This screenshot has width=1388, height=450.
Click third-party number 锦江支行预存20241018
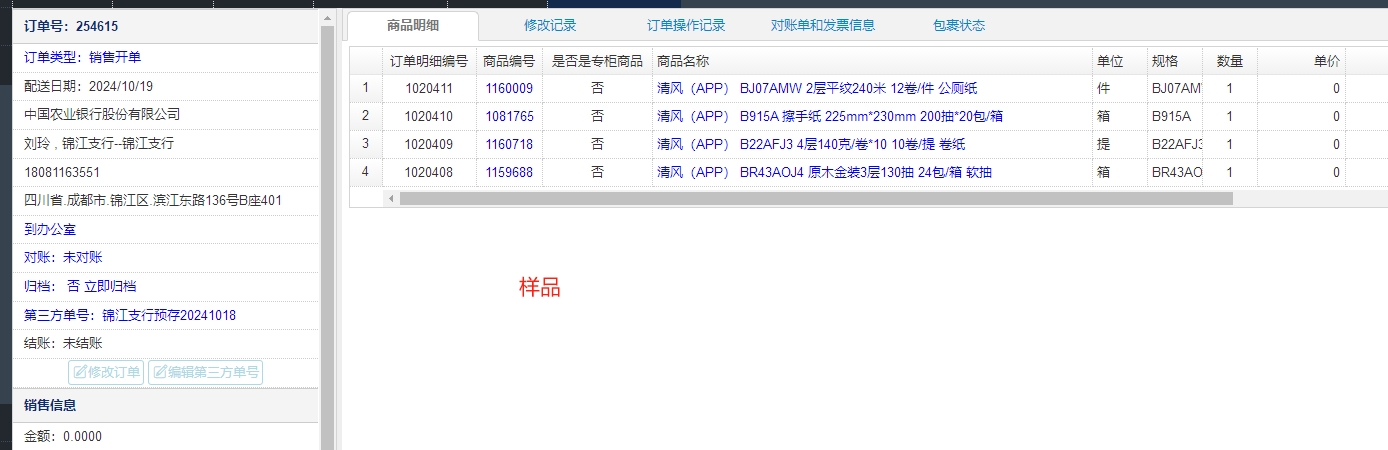tap(169, 315)
